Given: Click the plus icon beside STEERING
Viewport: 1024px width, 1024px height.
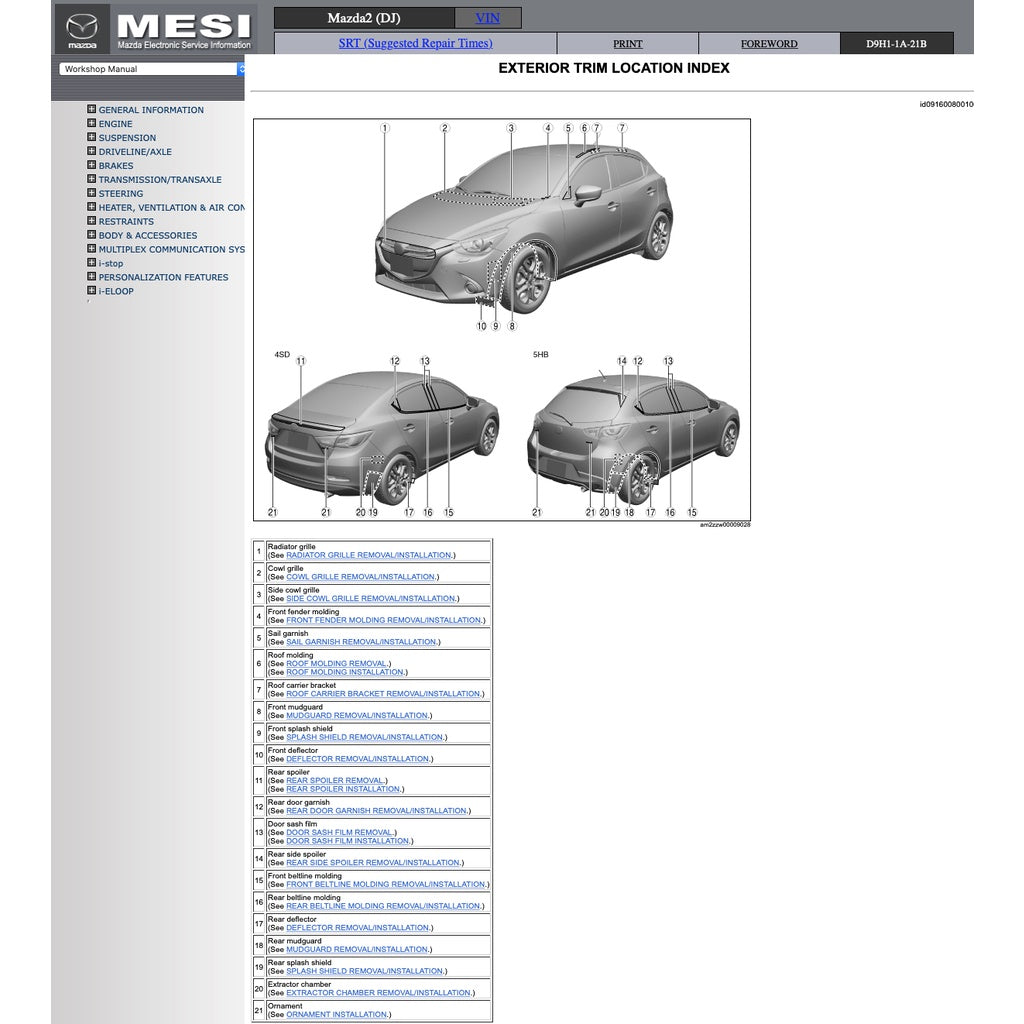Looking at the screenshot, I should (x=90, y=193).
